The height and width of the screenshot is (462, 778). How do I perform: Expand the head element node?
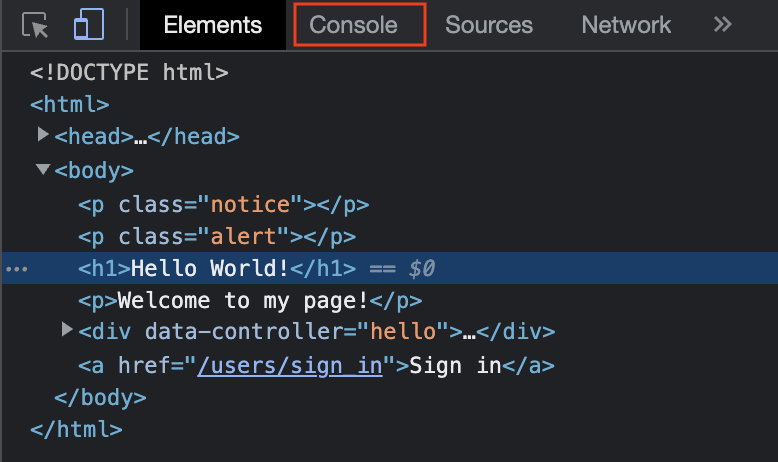[43, 135]
